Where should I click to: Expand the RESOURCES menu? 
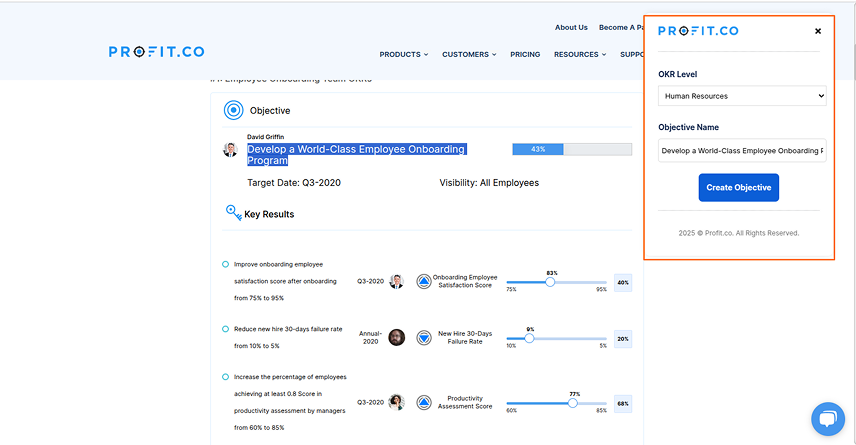tap(580, 55)
